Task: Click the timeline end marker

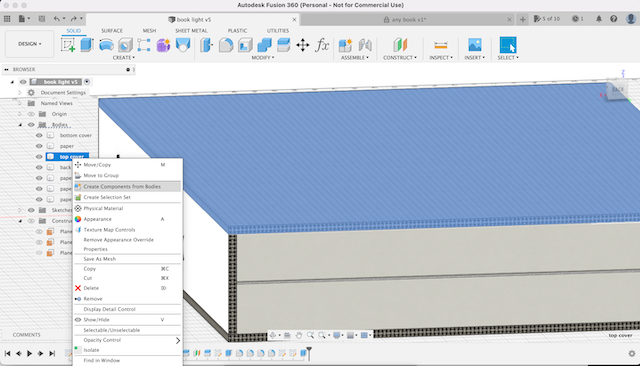Action: tap(309, 353)
